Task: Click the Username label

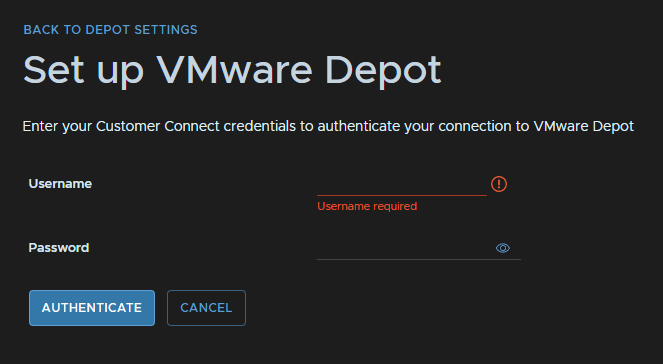Action: (60, 183)
